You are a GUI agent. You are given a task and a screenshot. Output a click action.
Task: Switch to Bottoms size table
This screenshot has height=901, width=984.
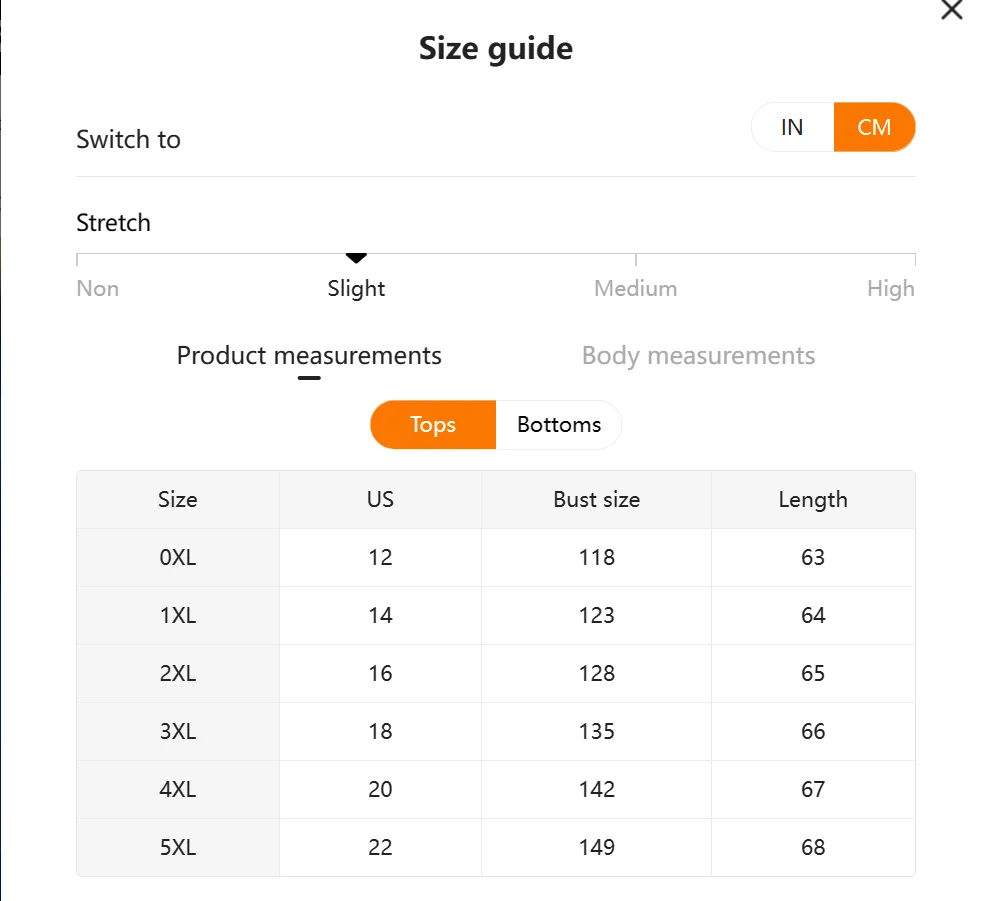tap(559, 425)
